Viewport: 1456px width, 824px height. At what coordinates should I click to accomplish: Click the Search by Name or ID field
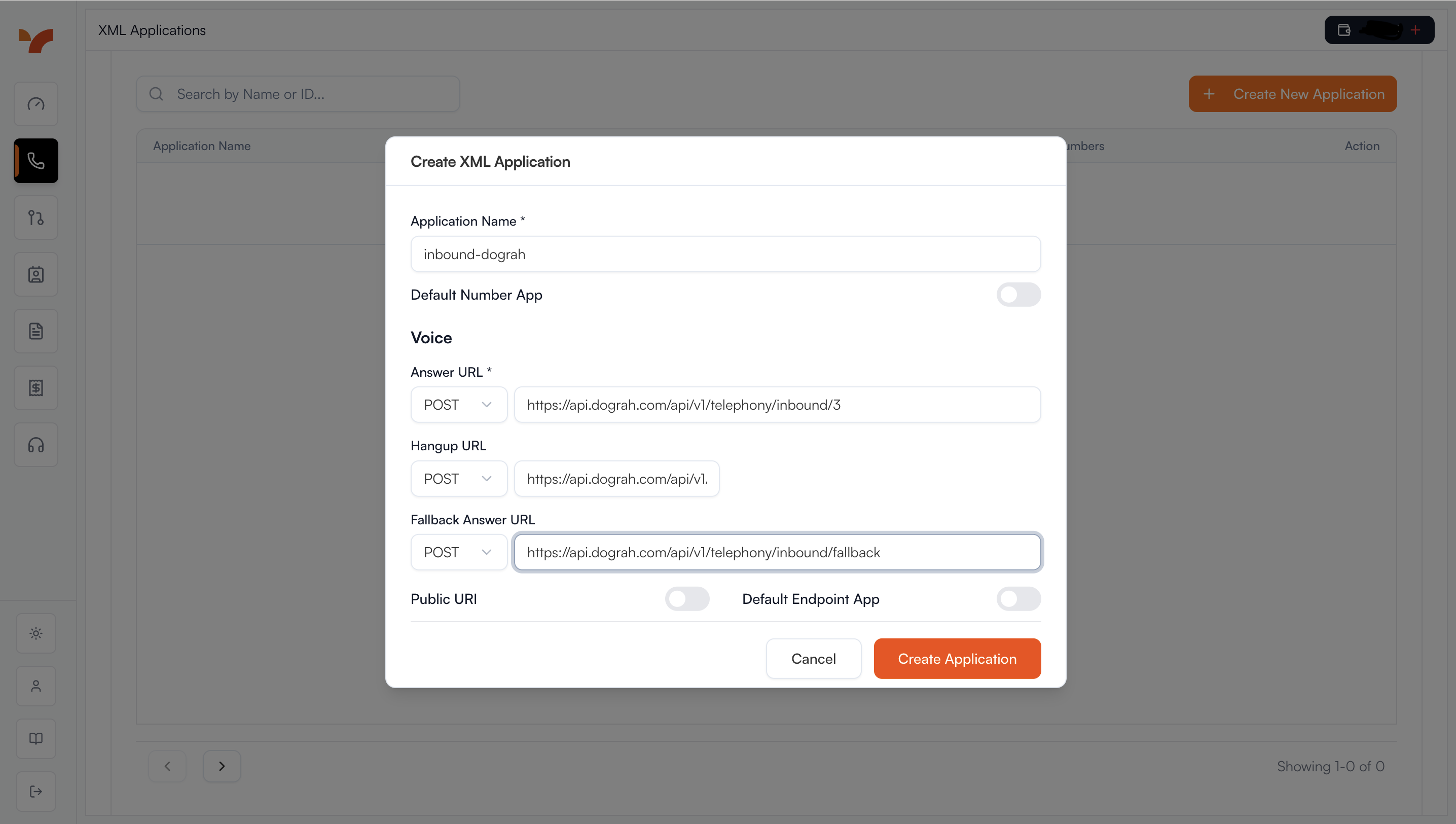point(298,93)
